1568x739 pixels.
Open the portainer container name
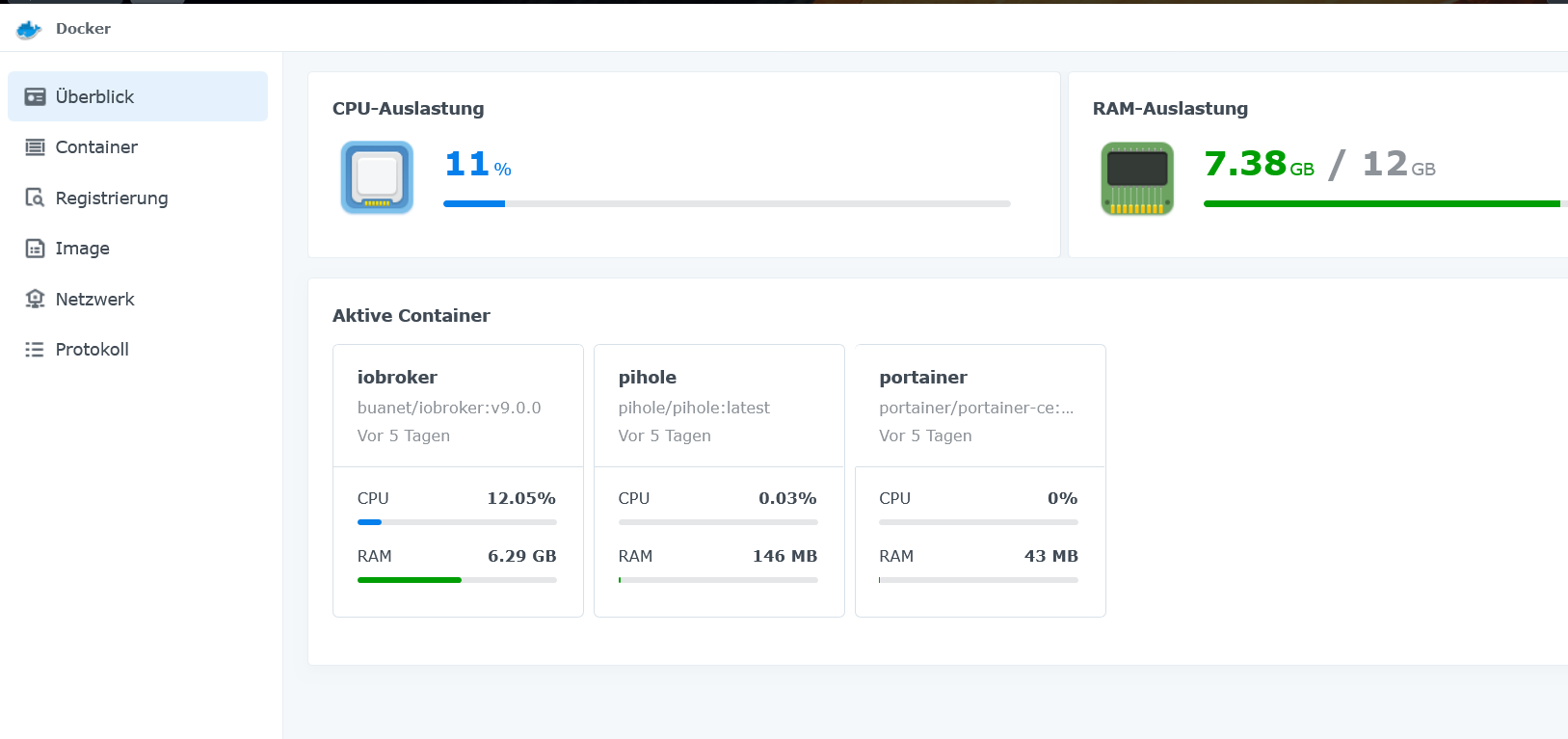pos(923,378)
